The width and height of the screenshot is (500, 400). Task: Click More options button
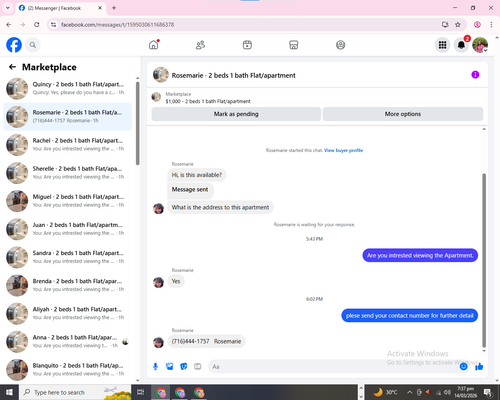pyautogui.click(x=403, y=114)
